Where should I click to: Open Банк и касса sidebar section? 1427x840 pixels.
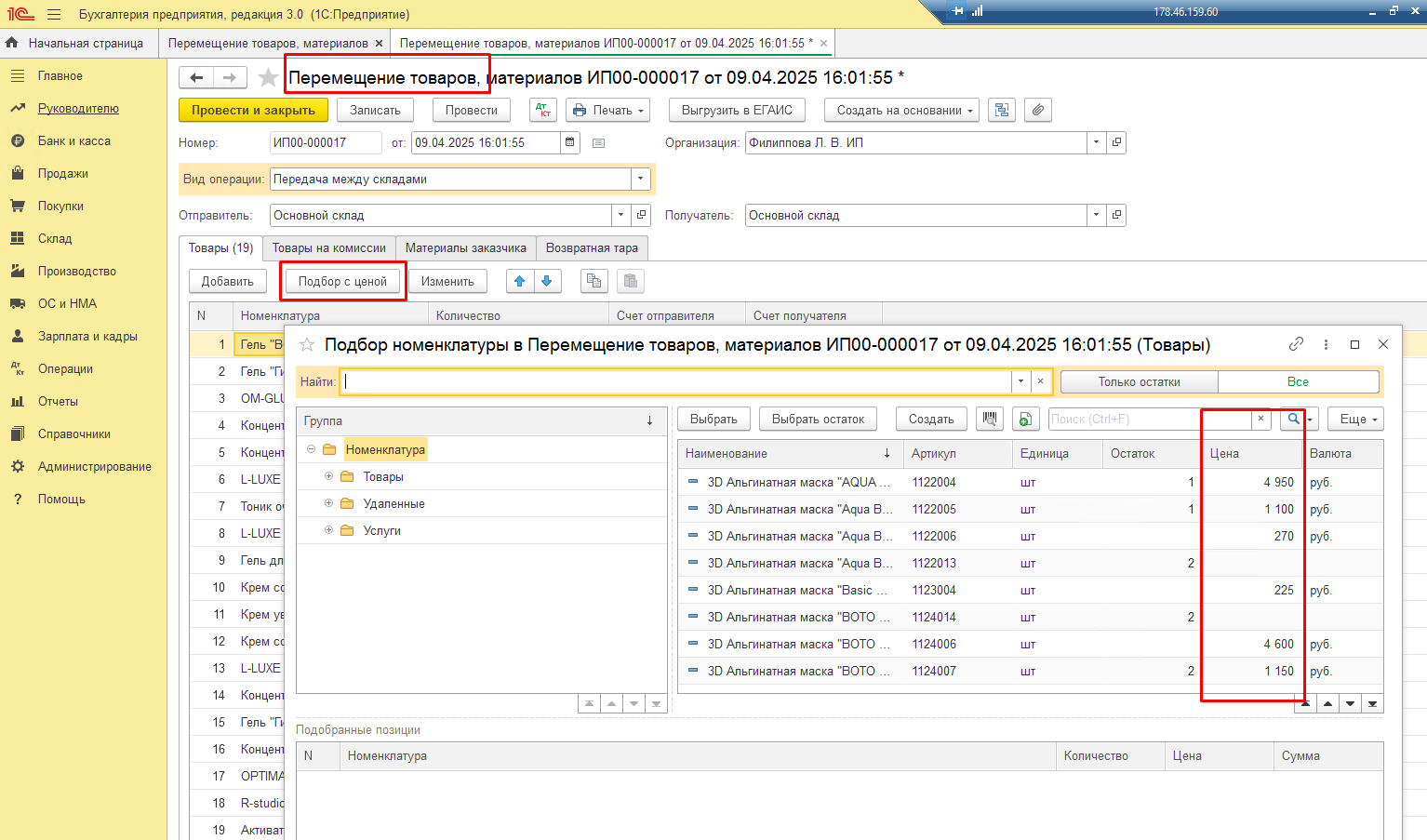point(73,140)
